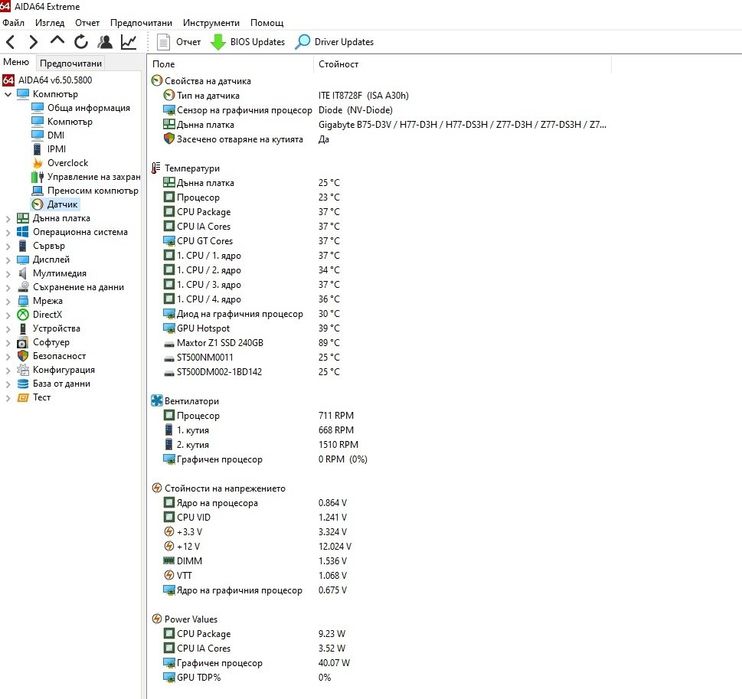Open the Отчет menu
The height and width of the screenshot is (699, 742).
tap(88, 23)
